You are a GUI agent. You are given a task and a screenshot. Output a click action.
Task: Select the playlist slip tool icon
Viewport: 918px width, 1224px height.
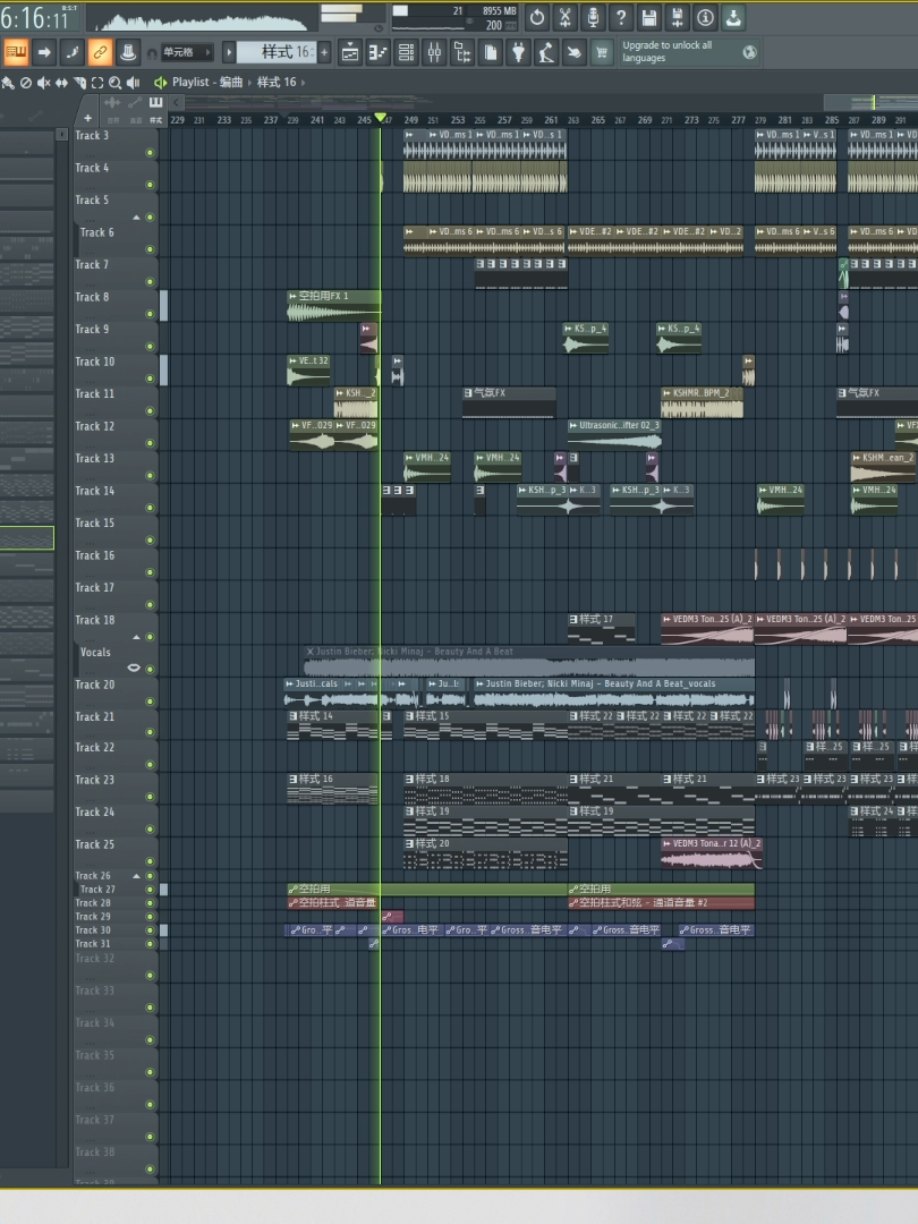click(x=61, y=83)
